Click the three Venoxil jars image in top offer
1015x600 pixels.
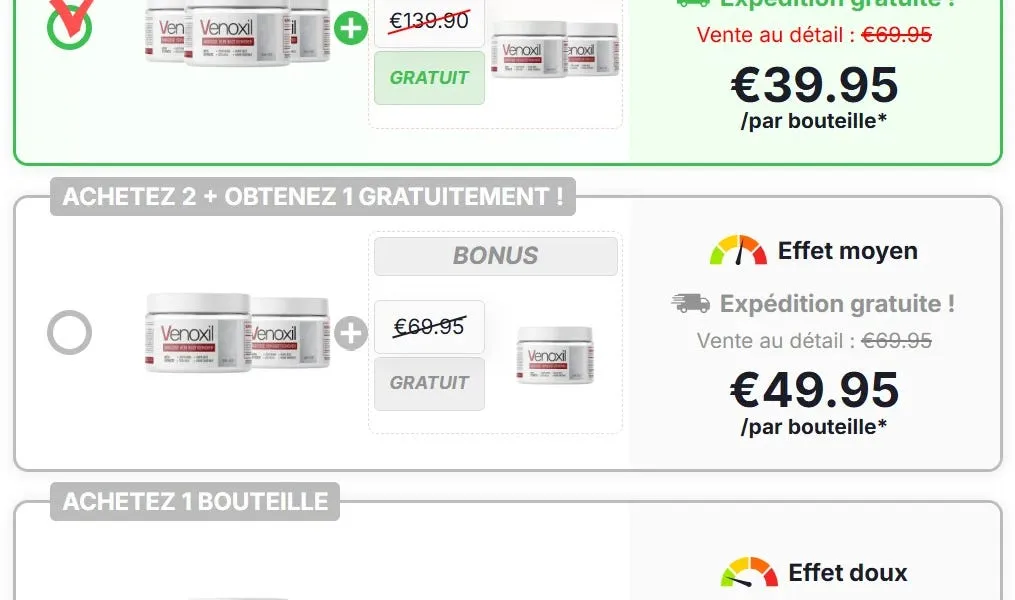(238, 30)
